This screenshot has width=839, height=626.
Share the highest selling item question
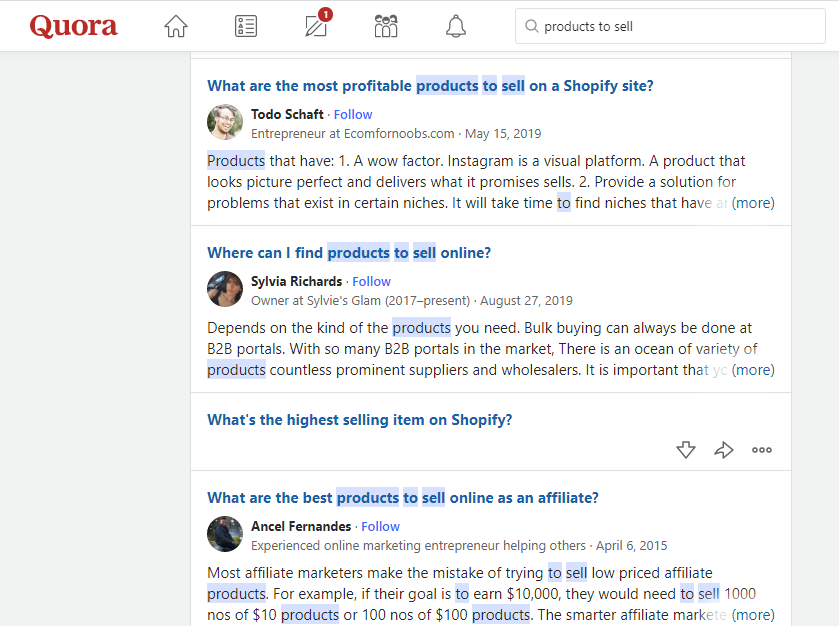coord(723,450)
